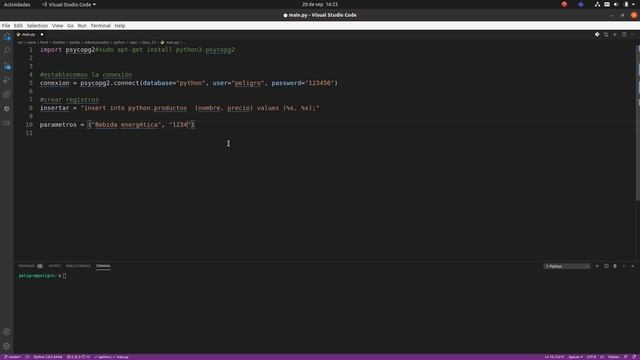Open the Visual Studio Code app menu in top bar
The width and height of the screenshot is (640, 360).
coord(69,4)
